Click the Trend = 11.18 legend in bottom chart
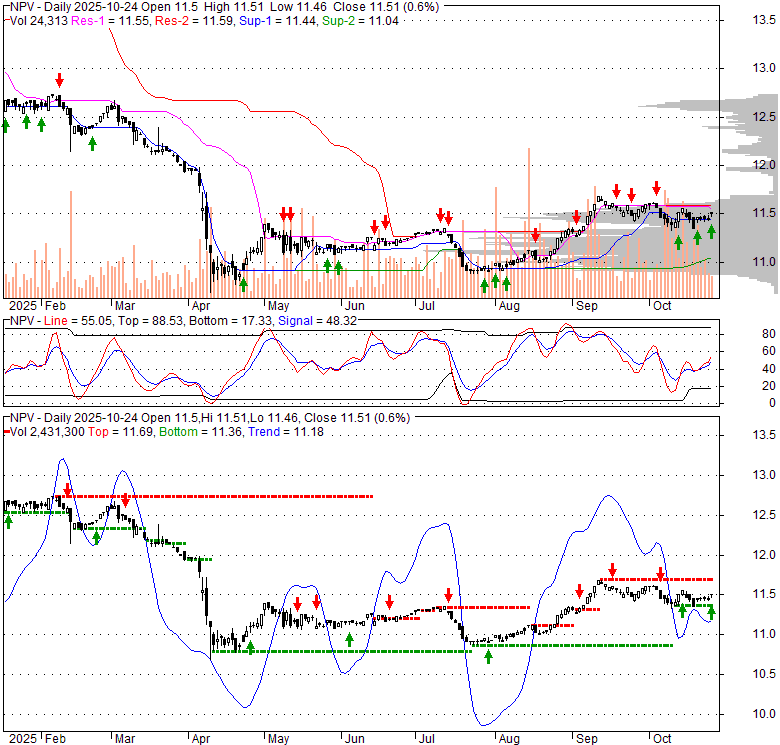 tap(286, 432)
